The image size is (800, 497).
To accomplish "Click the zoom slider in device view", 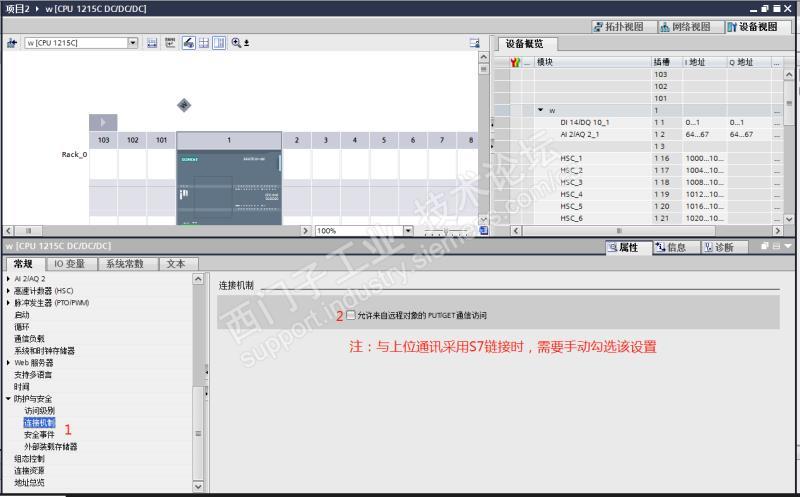I will click(x=445, y=231).
